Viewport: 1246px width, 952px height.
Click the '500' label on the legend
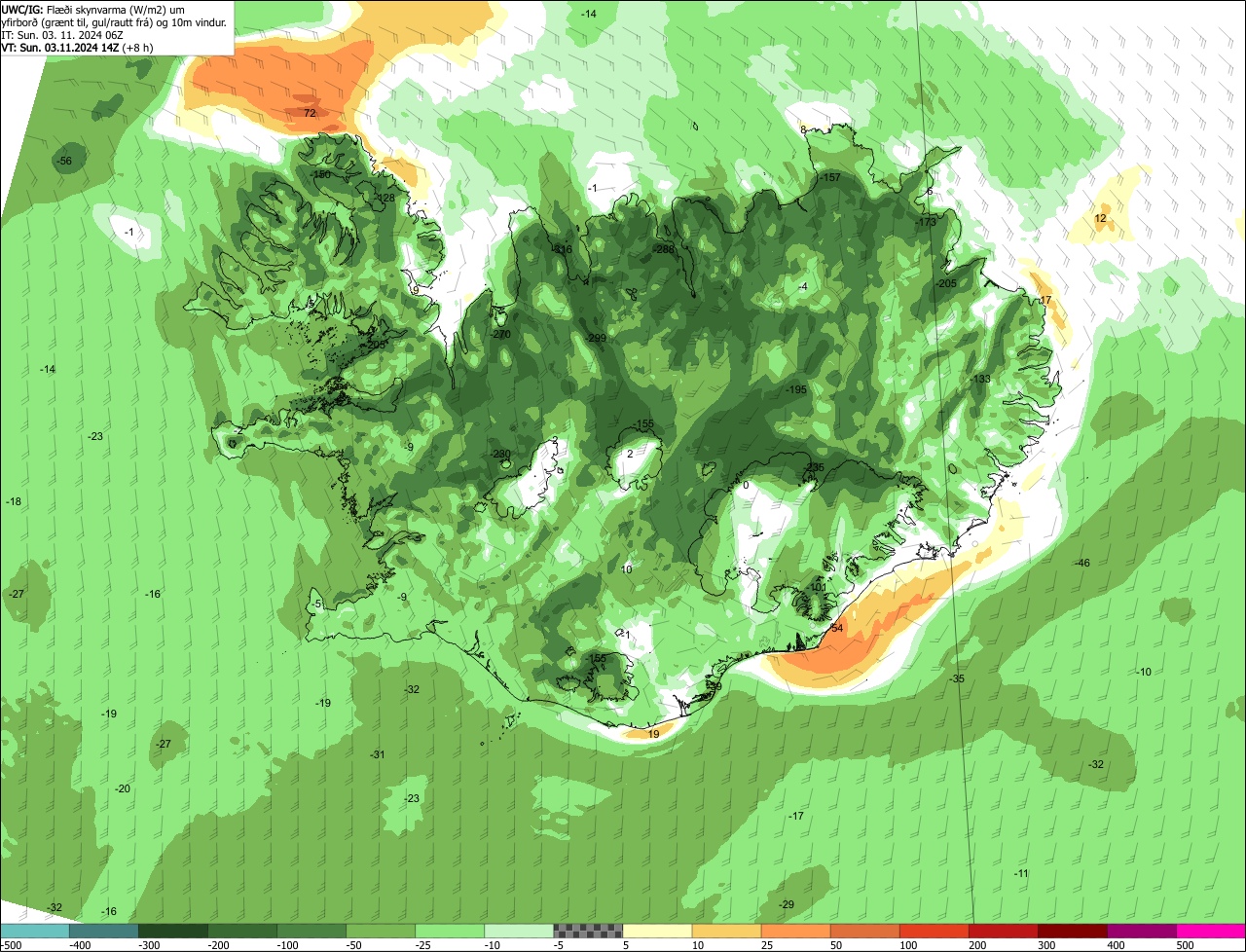1185,945
